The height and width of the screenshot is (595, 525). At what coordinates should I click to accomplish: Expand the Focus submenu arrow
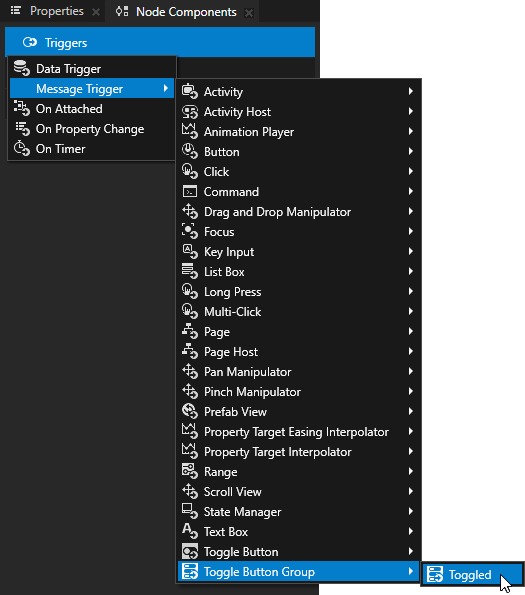410,231
